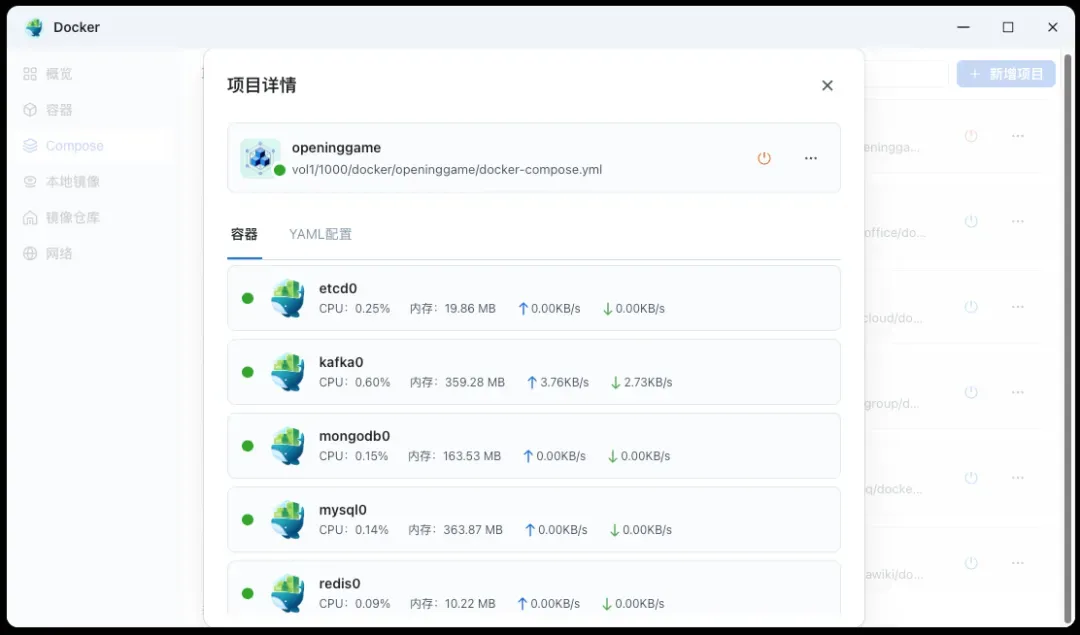Click the 新增项目 add project button
This screenshot has height=635, width=1080.
(1006, 74)
